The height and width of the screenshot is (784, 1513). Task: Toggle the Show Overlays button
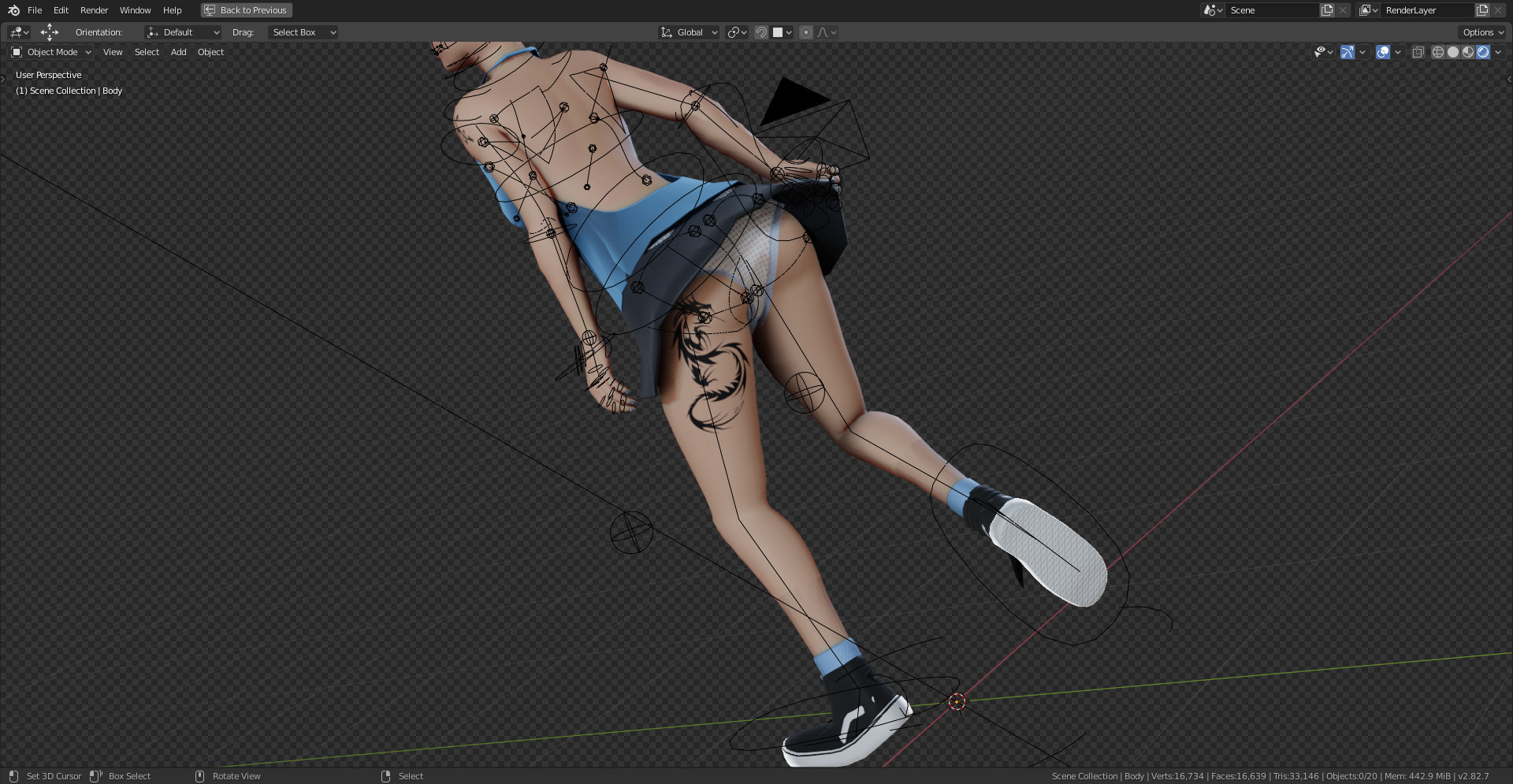pyautogui.click(x=1383, y=52)
